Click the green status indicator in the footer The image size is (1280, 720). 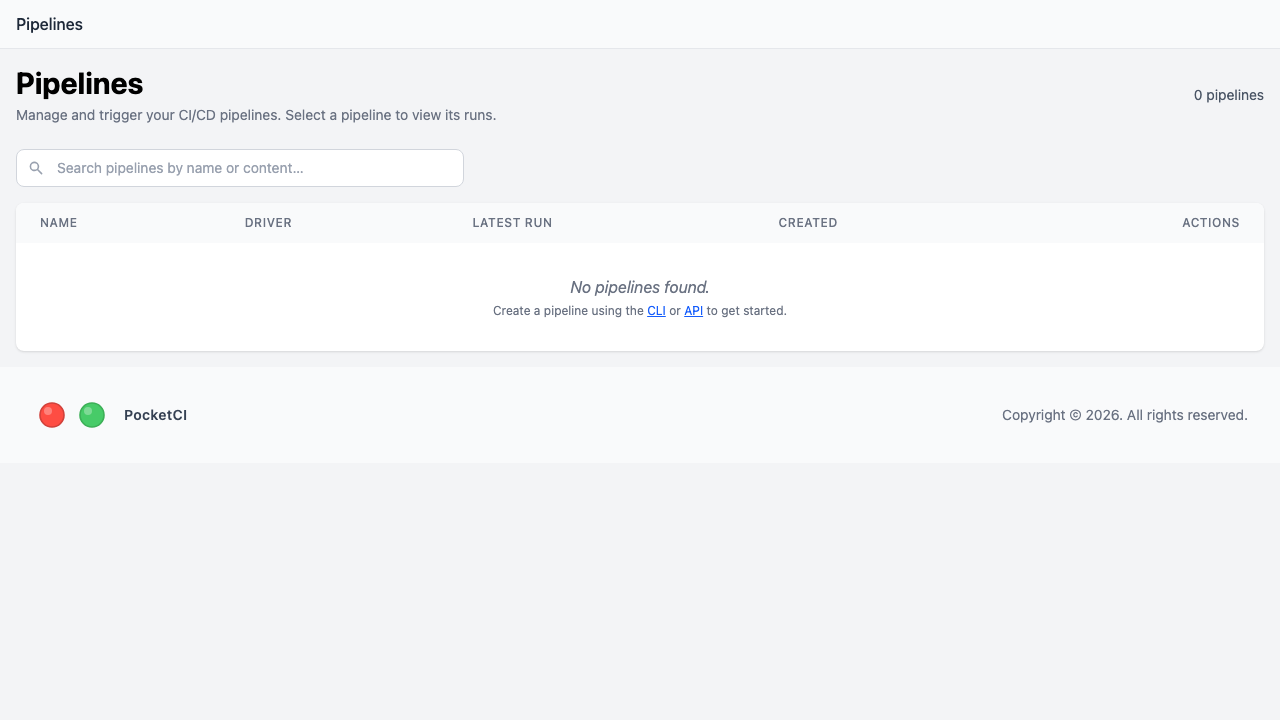click(91, 414)
